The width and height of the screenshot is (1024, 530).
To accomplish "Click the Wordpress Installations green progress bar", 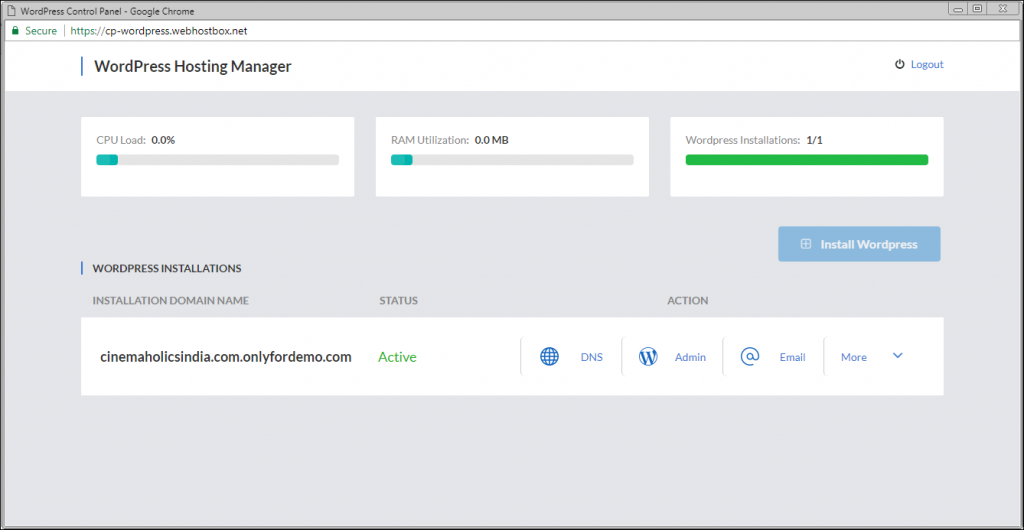I will pos(807,160).
